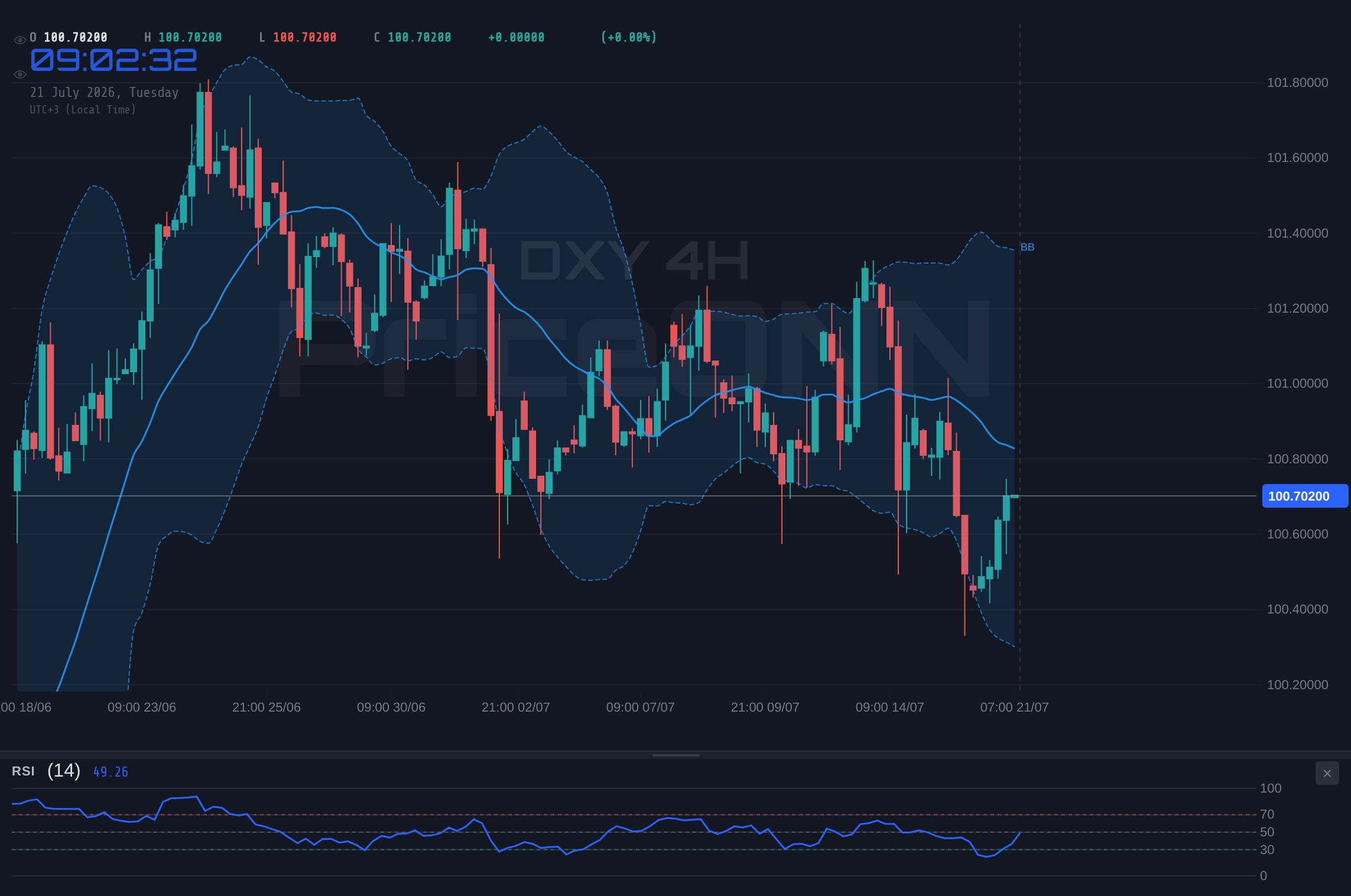Click the 21:00 25/06 time axis label
The image size is (1351, 896).
coord(266,707)
